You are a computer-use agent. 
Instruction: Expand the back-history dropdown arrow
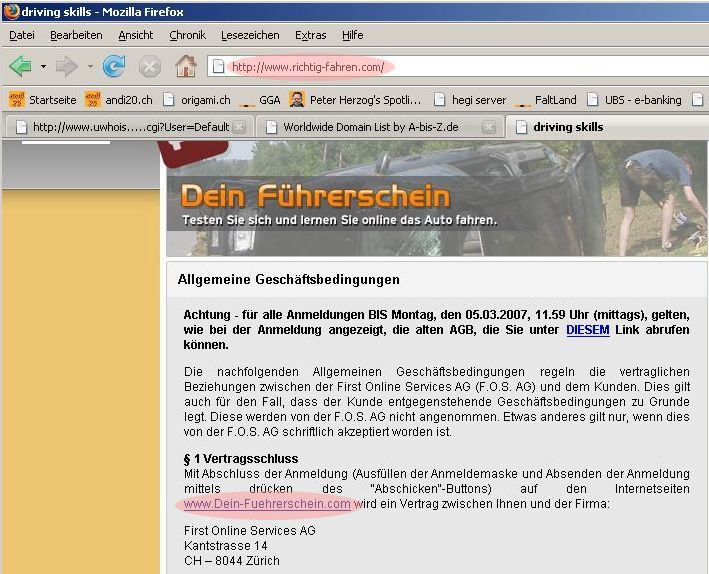pyautogui.click(x=44, y=68)
